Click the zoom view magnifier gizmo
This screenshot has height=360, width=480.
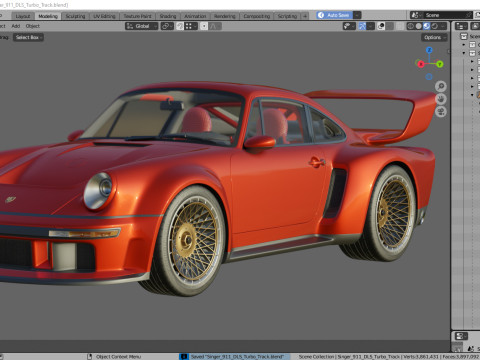(441, 86)
